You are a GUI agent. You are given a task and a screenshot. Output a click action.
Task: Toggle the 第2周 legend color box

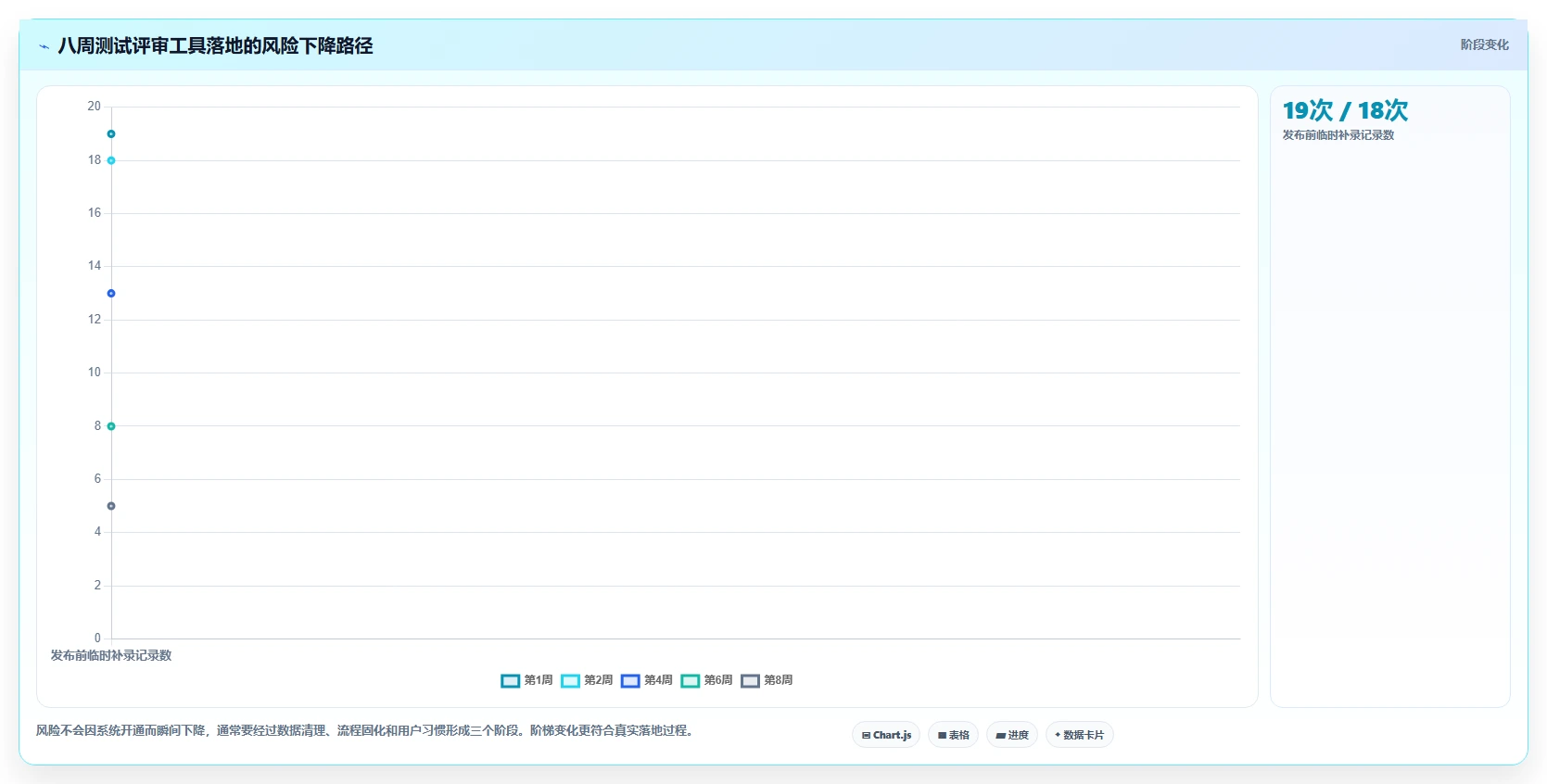(x=571, y=681)
